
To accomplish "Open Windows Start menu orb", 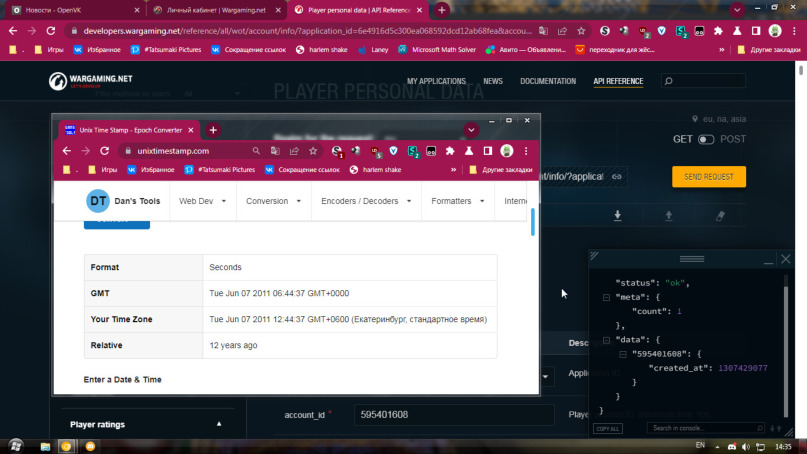I will pyautogui.click(x=16, y=446).
